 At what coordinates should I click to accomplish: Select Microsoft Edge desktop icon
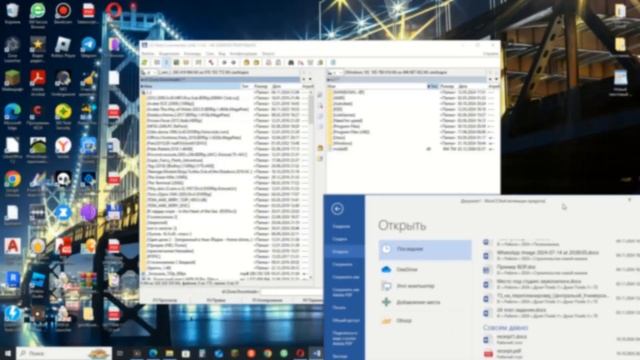point(12,115)
